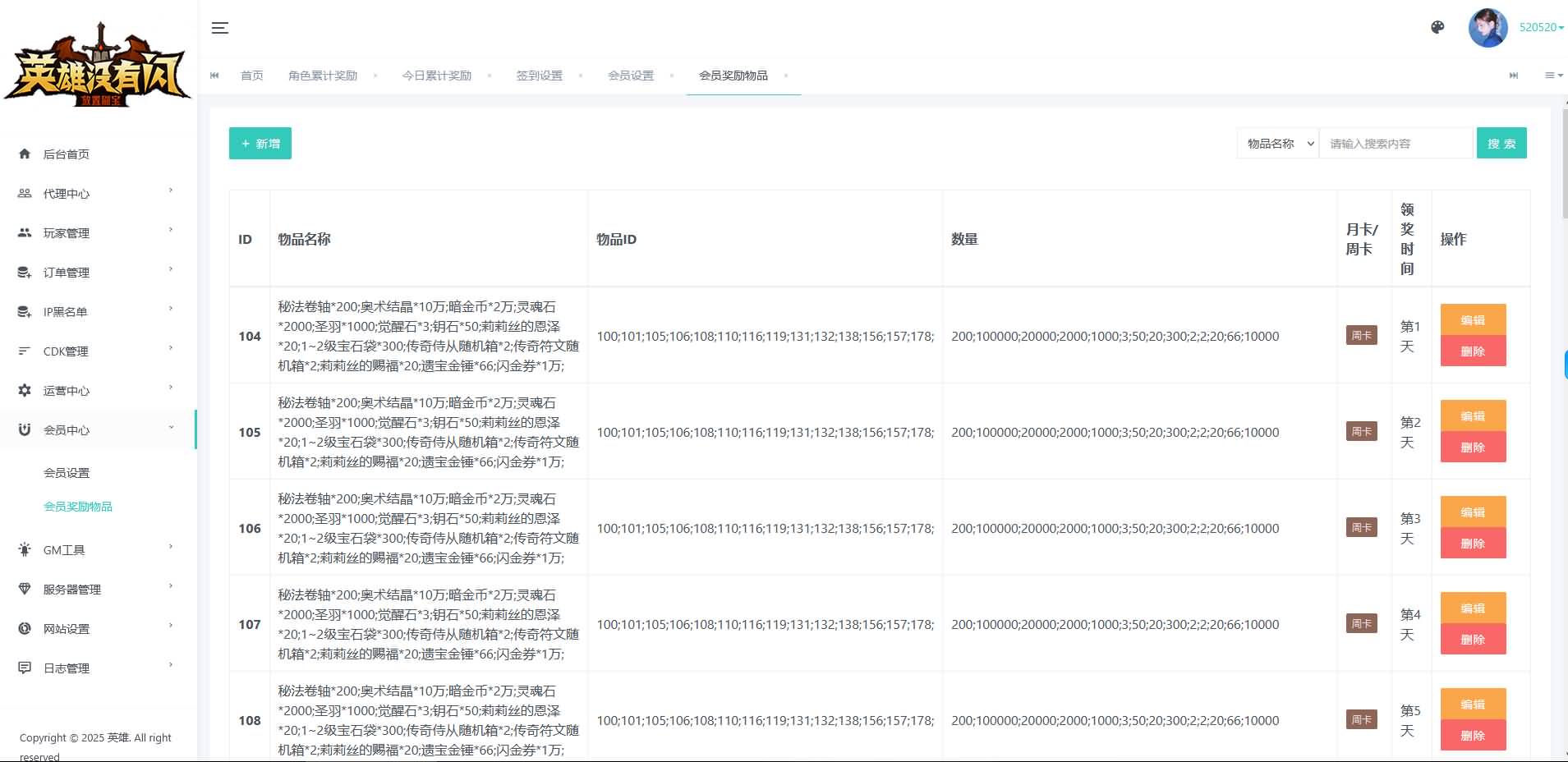The height and width of the screenshot is (762, 1568).
Task: Click the 玩家管理 player management icon
Action: 25,232
